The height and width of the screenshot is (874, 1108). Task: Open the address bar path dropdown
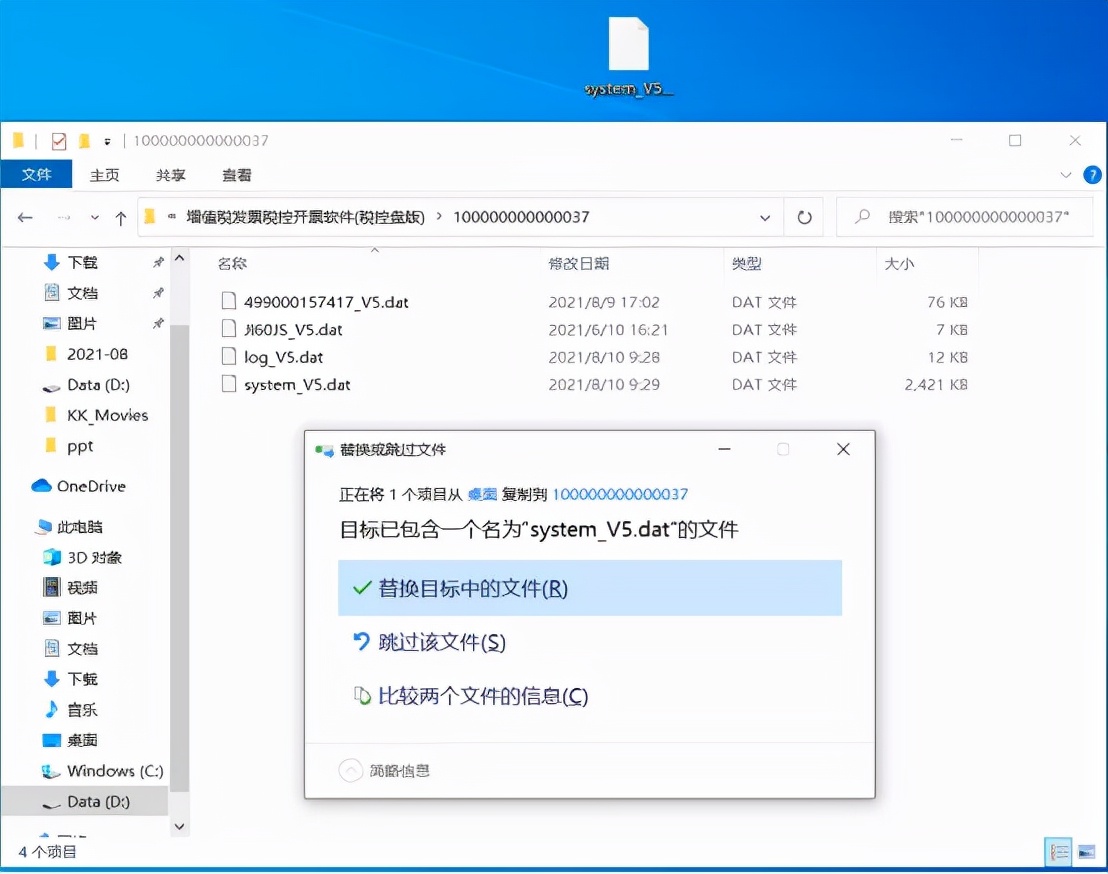click(766, 217)
